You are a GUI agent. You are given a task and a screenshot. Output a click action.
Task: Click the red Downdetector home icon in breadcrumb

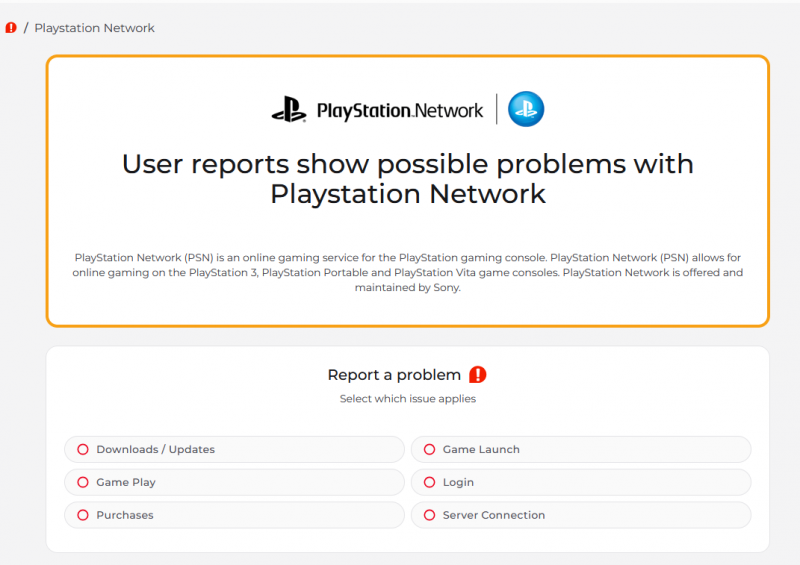(11, 28)
